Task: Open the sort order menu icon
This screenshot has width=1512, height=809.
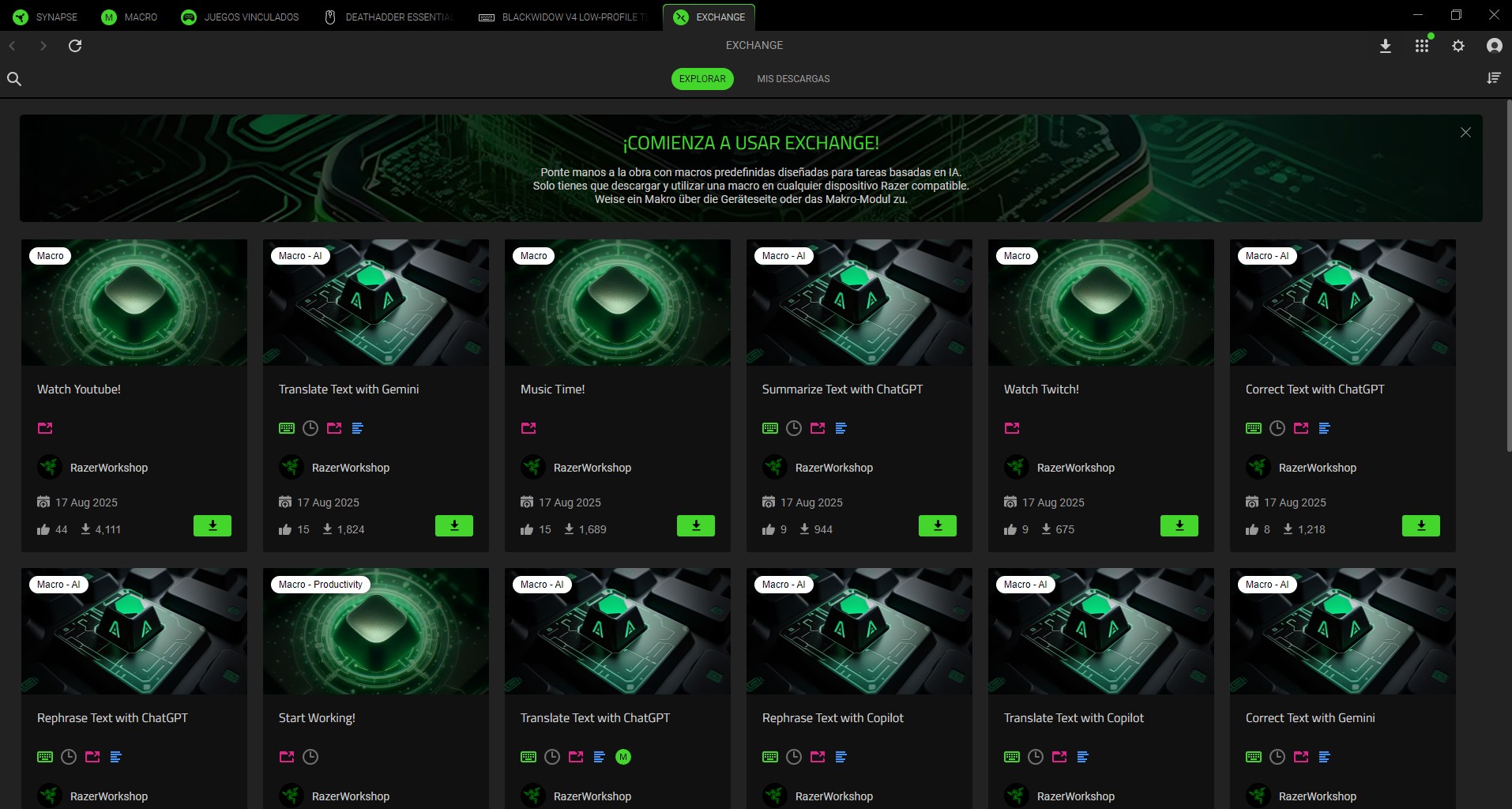Action: [x=1493, y=78]
